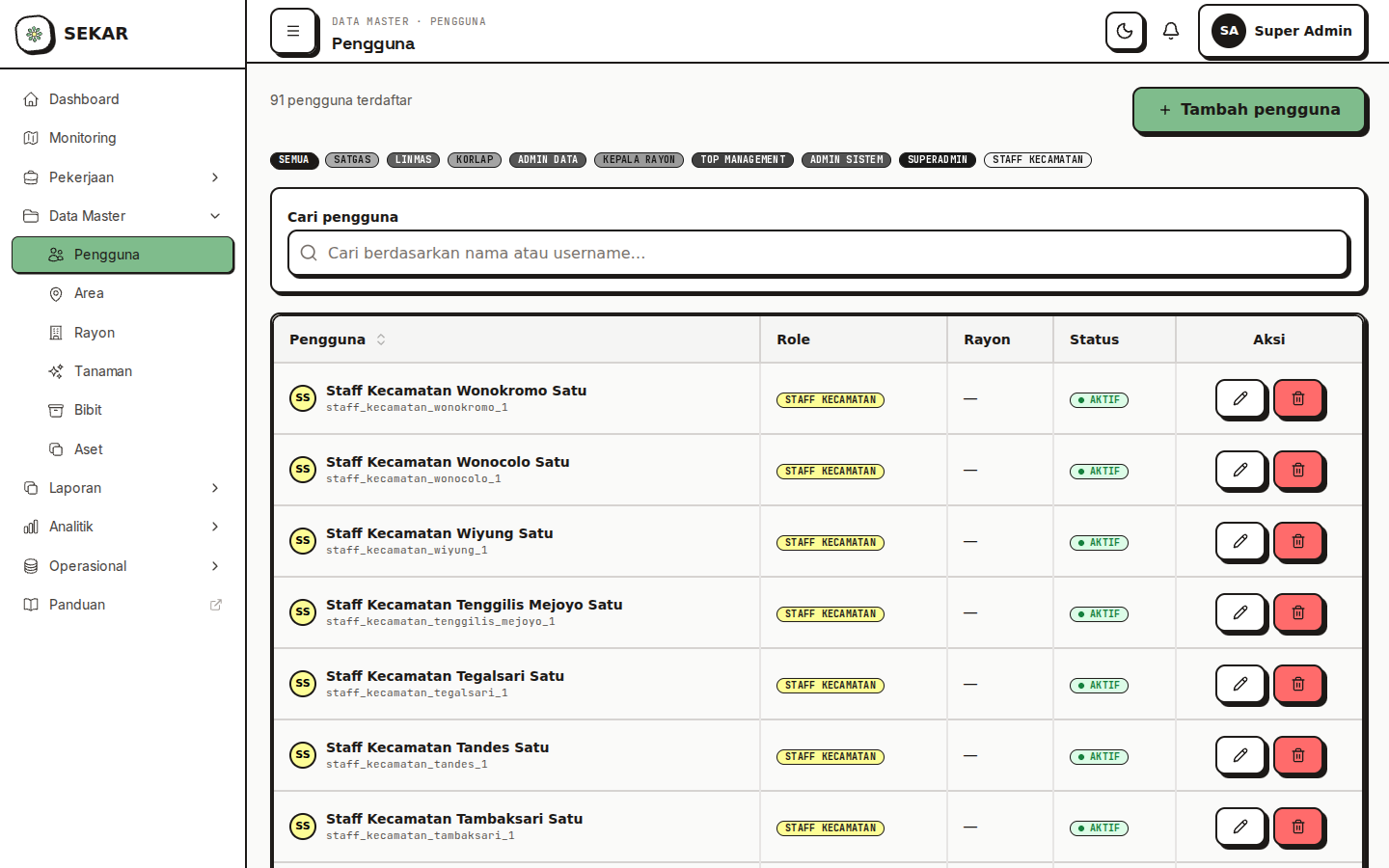Expand the Operasional menu chevron

tap(215, 566)
